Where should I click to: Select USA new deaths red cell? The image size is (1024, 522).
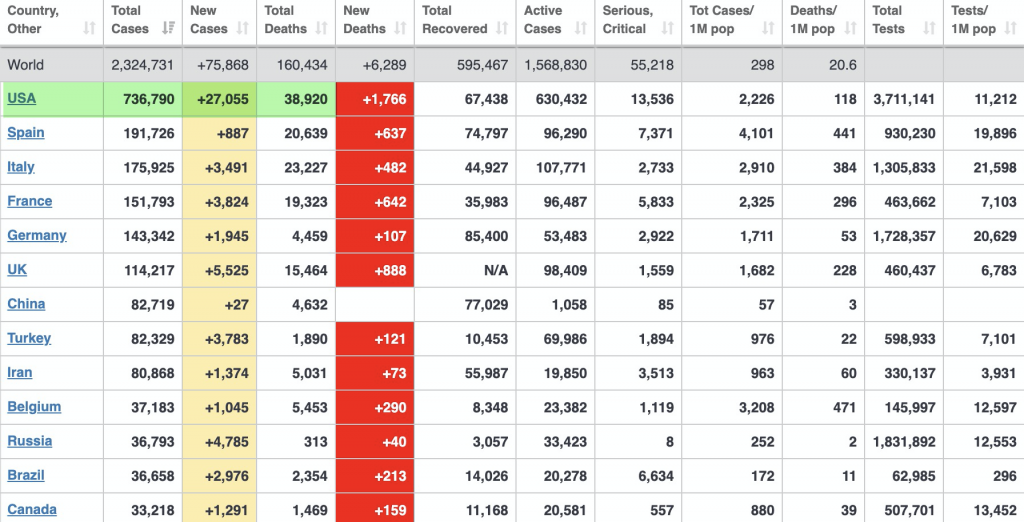[375, 99]
